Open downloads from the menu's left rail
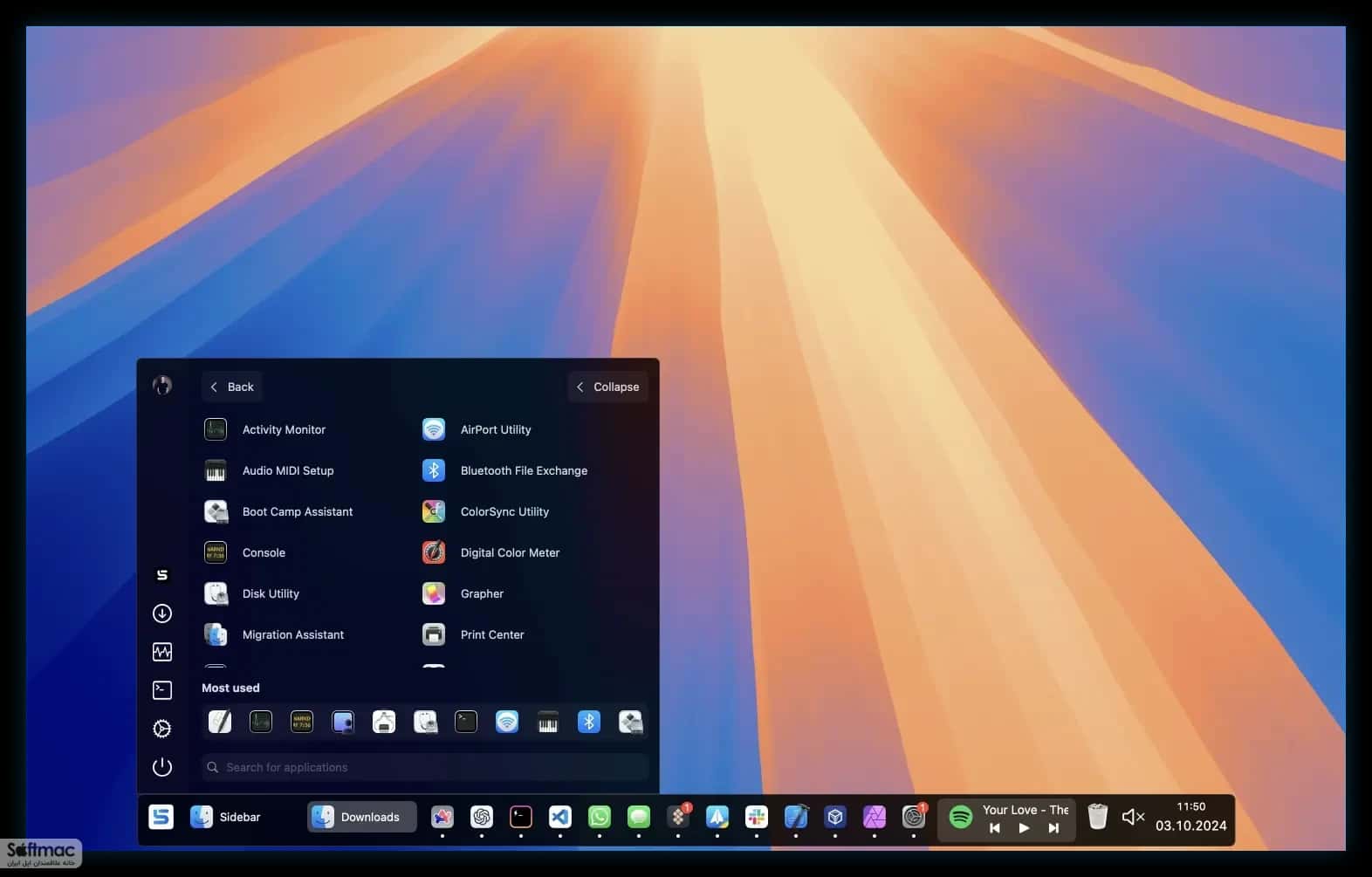Screen dimensions: 1372x877 pyautogui.click(x=162, y=613)
